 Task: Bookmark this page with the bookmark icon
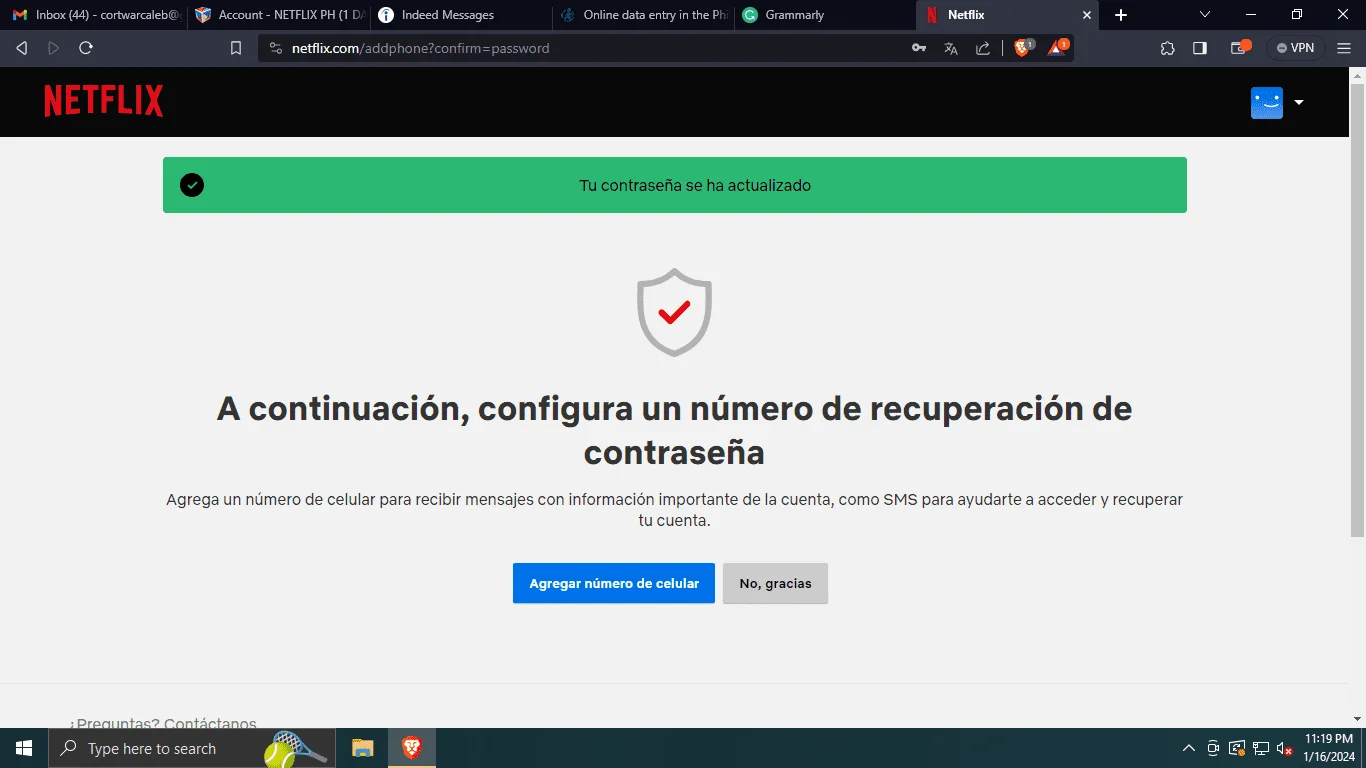[x=236, y=48]
